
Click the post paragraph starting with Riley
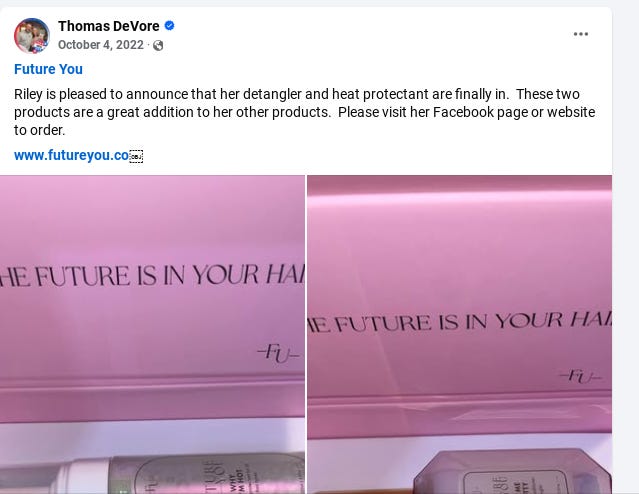point(304,112)
